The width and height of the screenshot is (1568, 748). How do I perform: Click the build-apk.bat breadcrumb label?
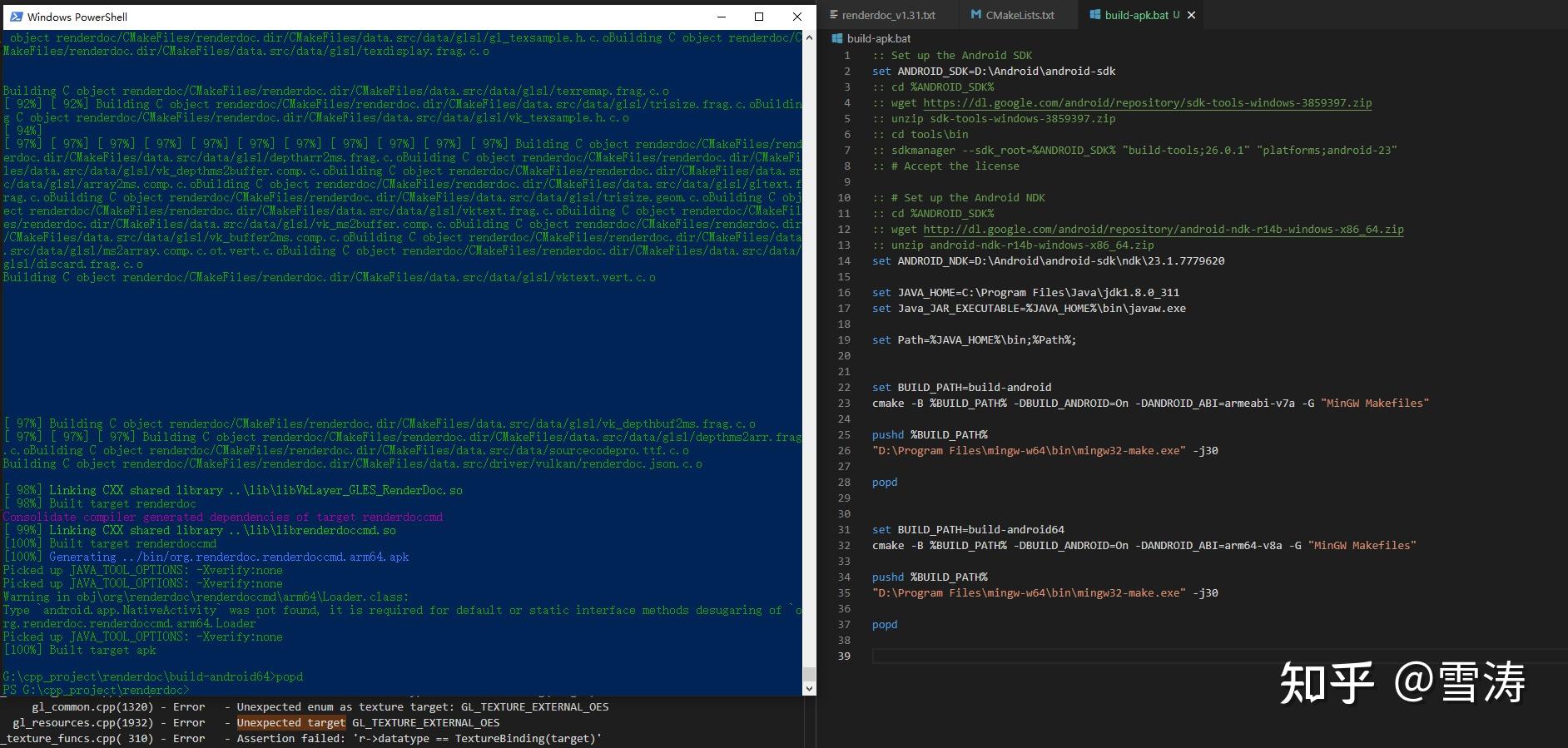click(x=879, y=38)
